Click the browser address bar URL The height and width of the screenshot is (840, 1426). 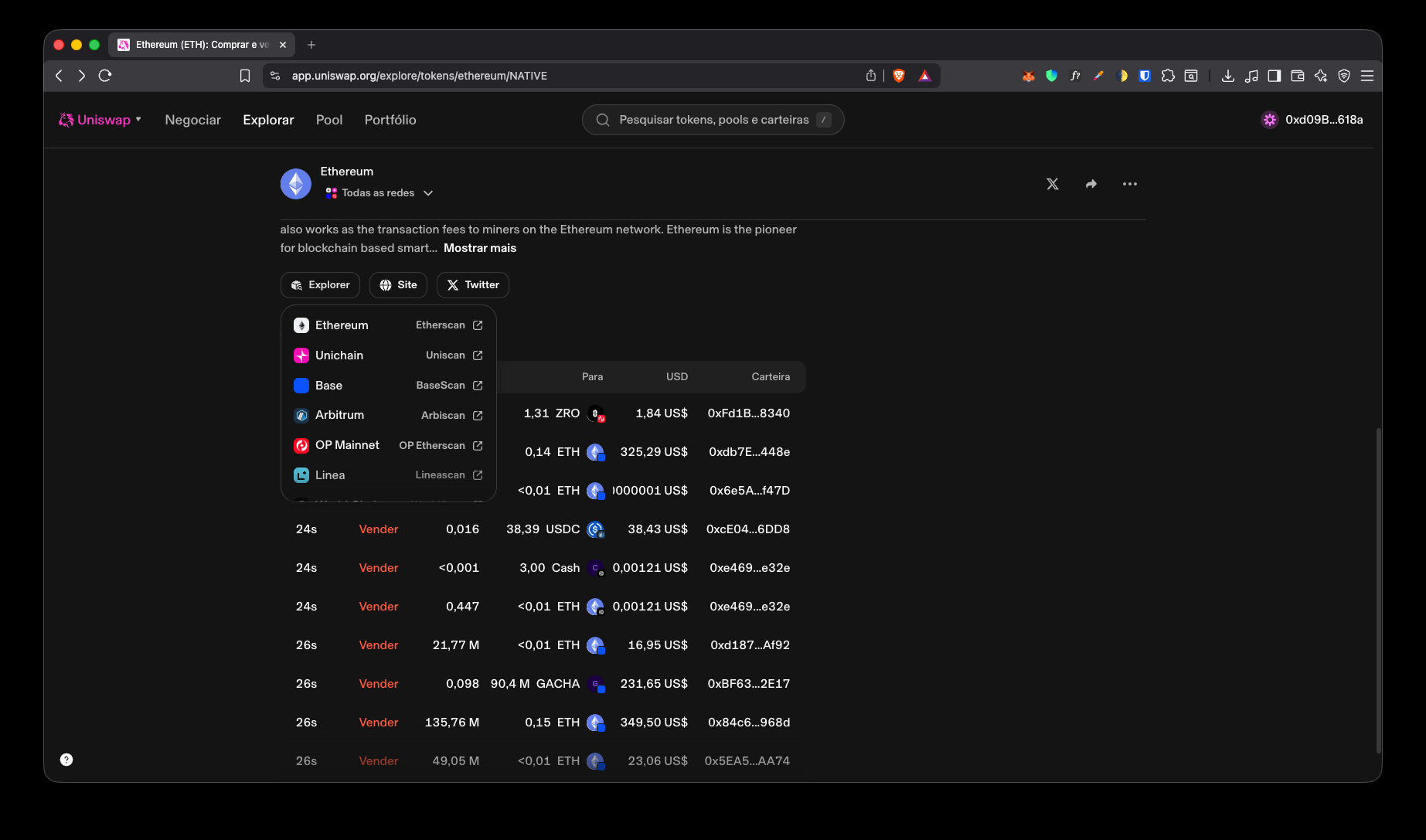[420, 76]
